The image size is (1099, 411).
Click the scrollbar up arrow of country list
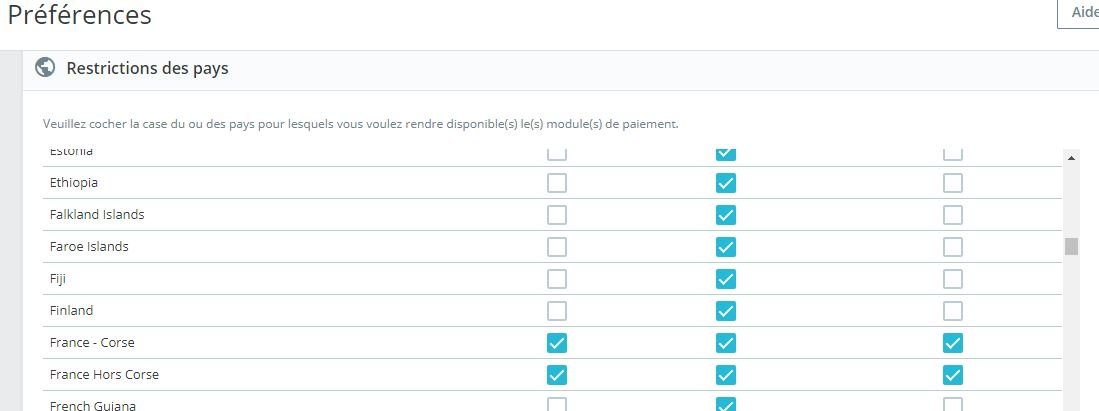pyautogui.click(x=1071, y=159)
